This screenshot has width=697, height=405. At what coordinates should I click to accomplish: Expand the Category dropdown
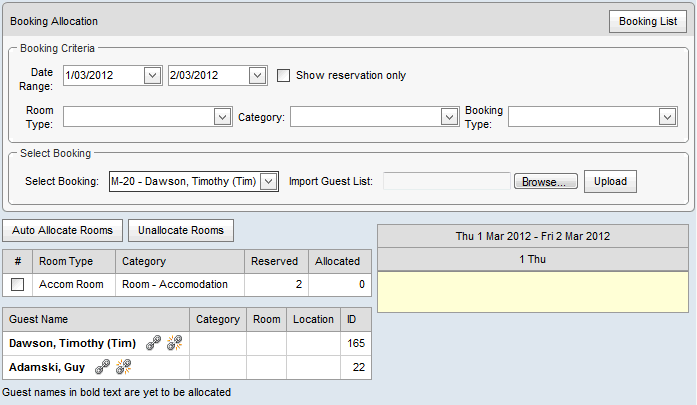[449, 117]
